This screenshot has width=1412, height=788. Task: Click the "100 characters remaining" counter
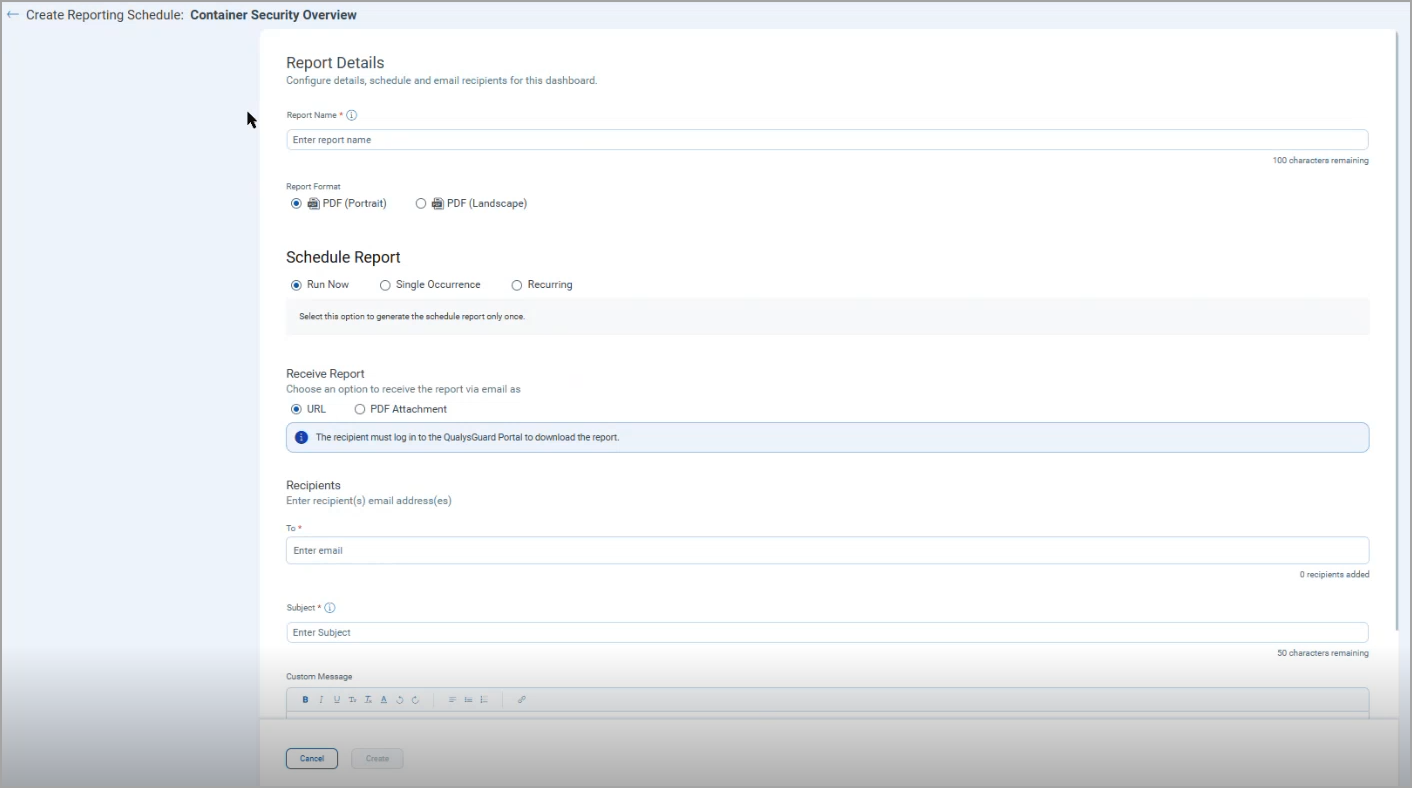point(1320,160)
